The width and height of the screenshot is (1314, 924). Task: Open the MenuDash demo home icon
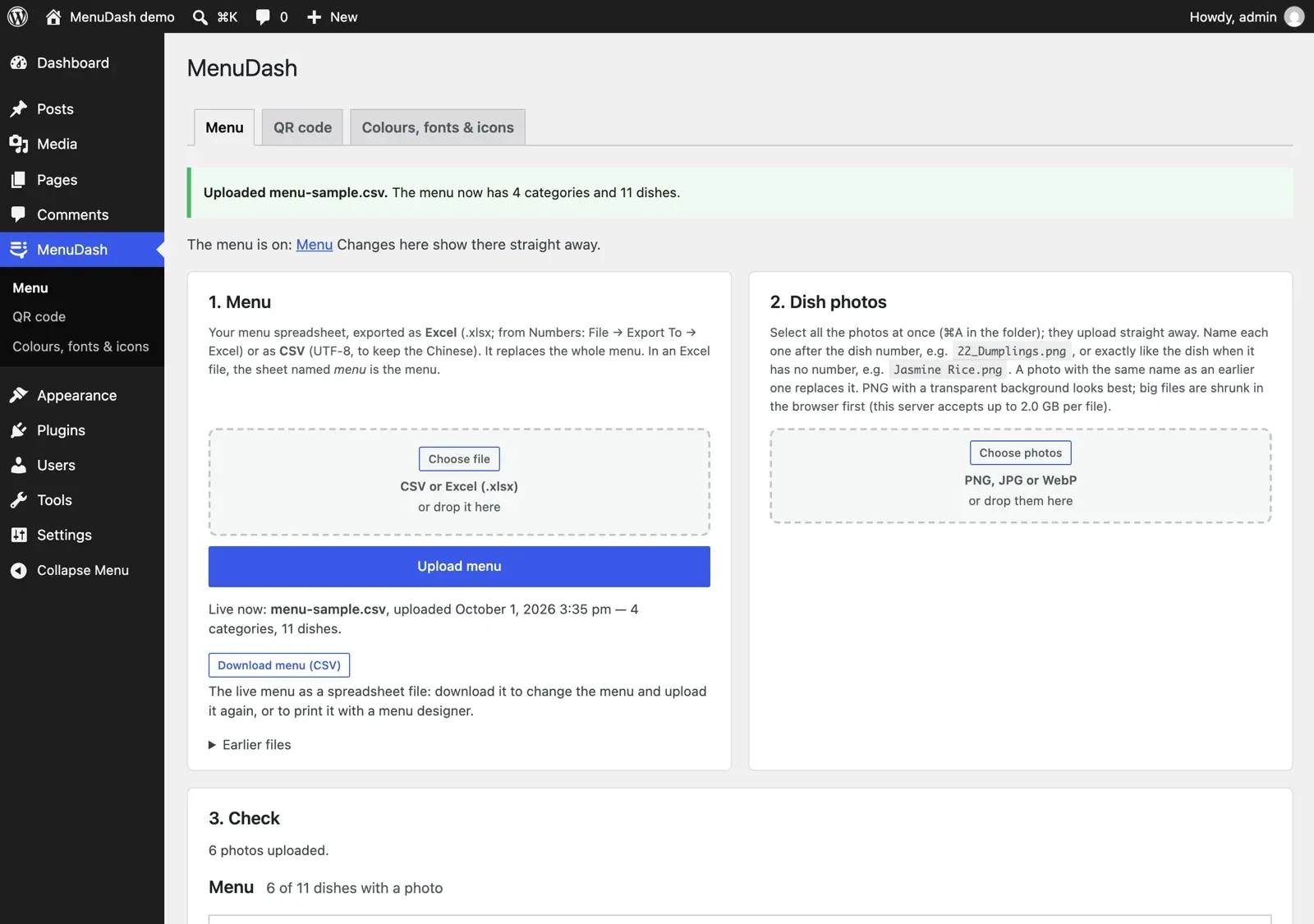point(53,16)
